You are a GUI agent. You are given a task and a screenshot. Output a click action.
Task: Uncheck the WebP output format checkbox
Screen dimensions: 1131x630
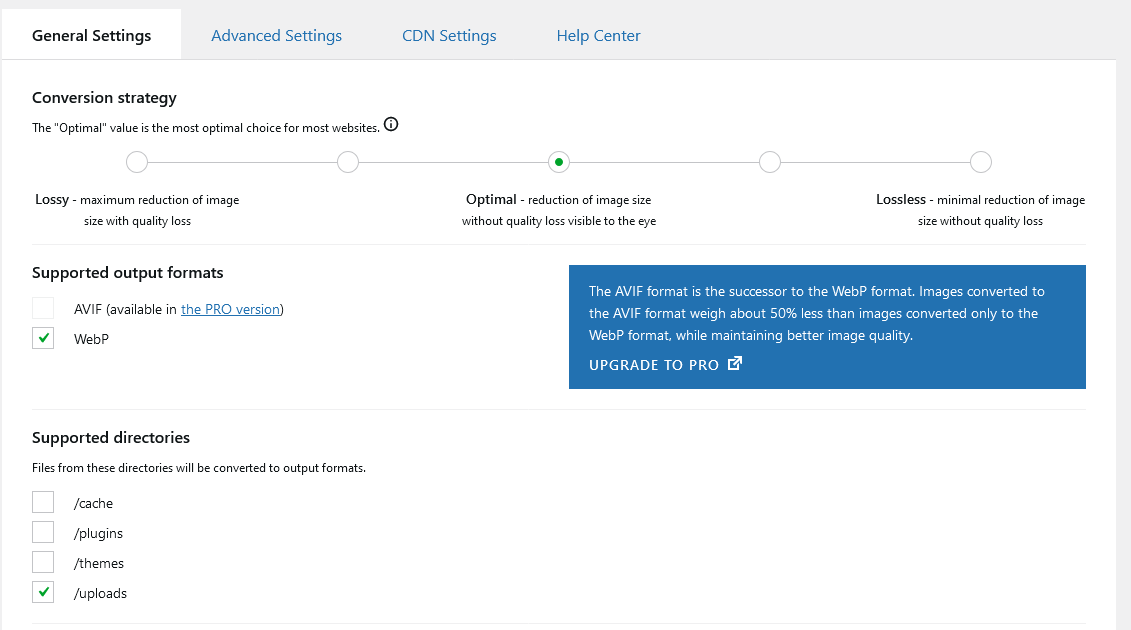coord(43,338)
